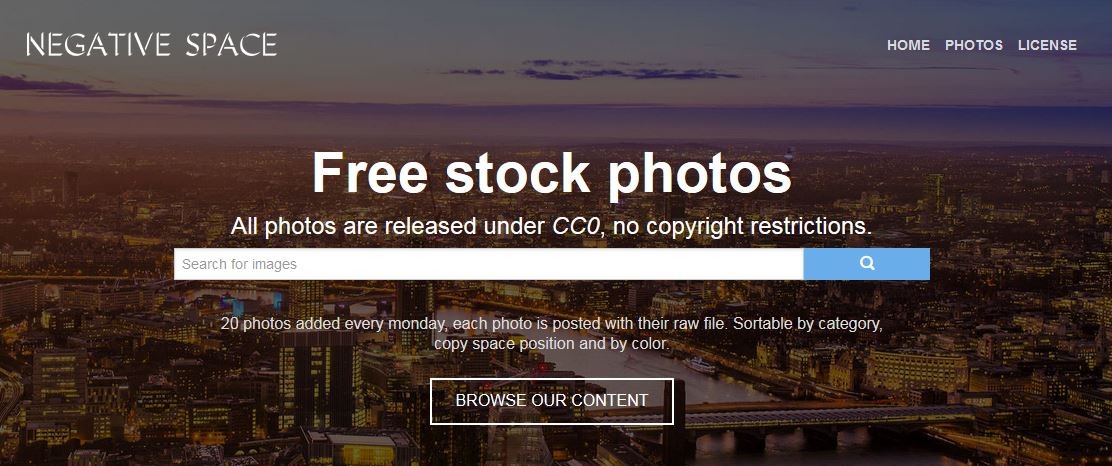
Task: Click the word SPACE in the logo
Action: point(231,45)
